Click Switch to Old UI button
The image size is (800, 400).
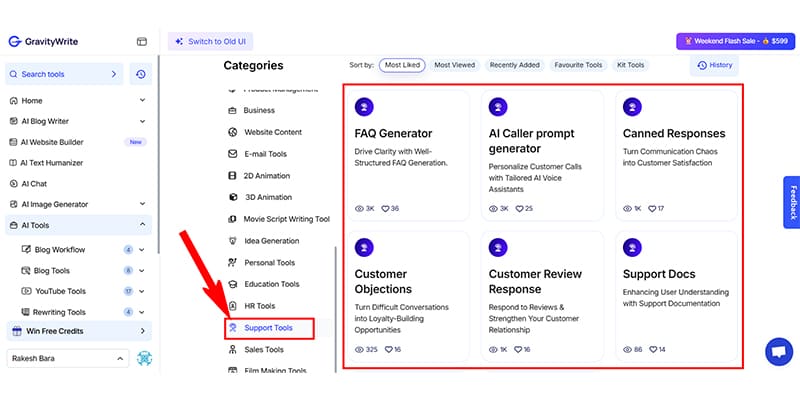click(210, 42)
